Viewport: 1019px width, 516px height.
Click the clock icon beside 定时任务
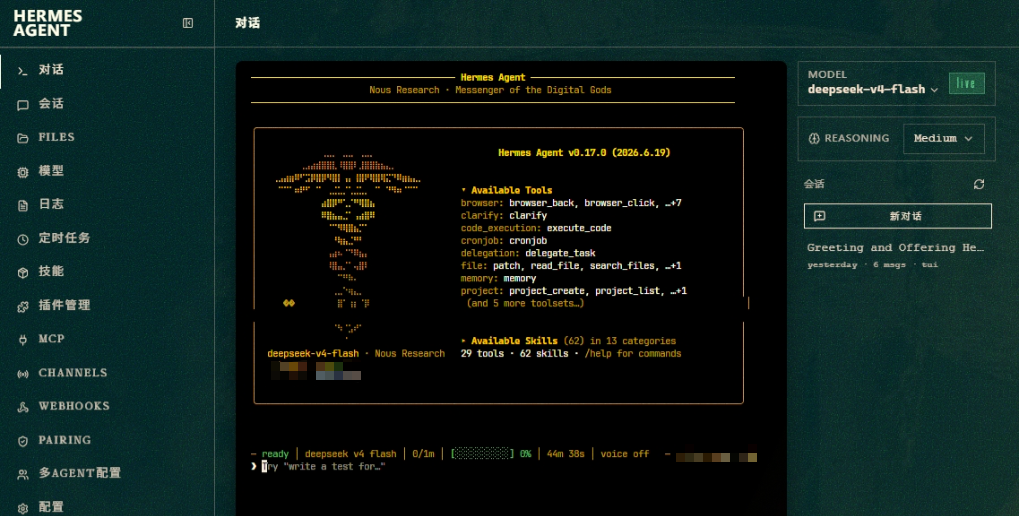pos(23,239)
